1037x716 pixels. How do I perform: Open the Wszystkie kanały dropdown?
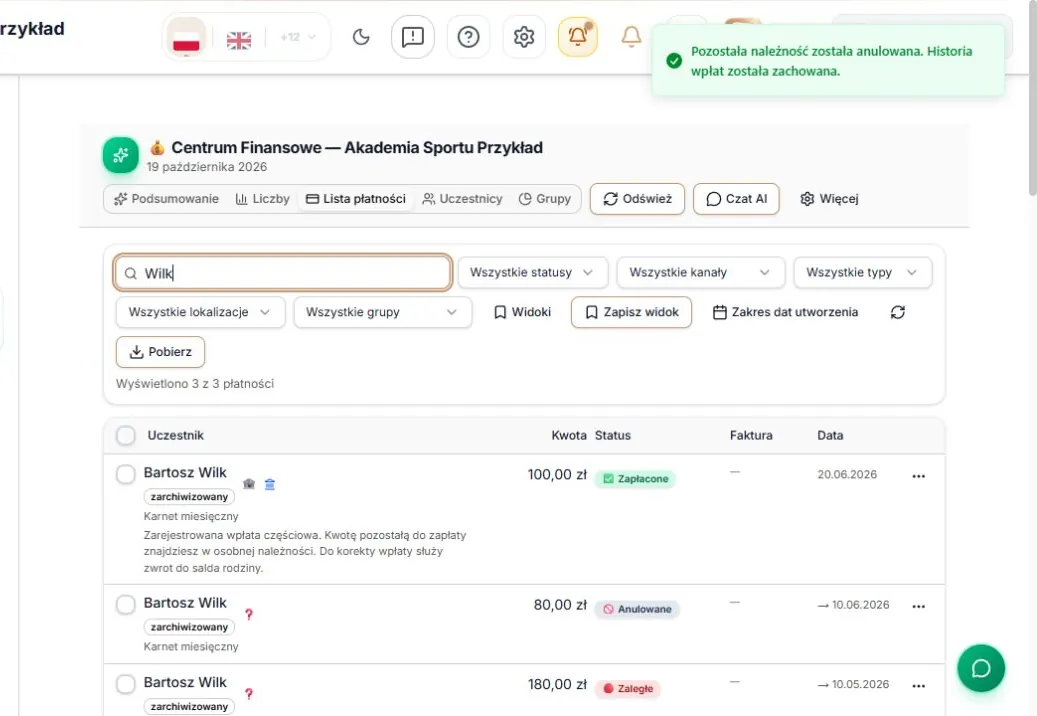(x=700, y=272)
